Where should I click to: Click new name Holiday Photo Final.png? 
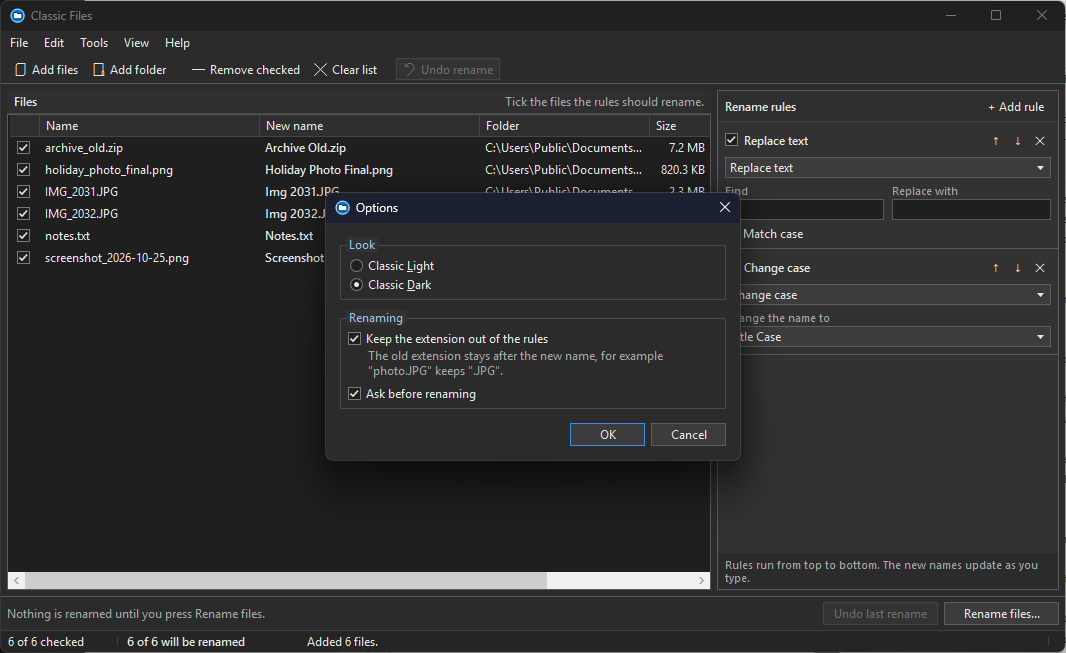[x=329, y=170]
